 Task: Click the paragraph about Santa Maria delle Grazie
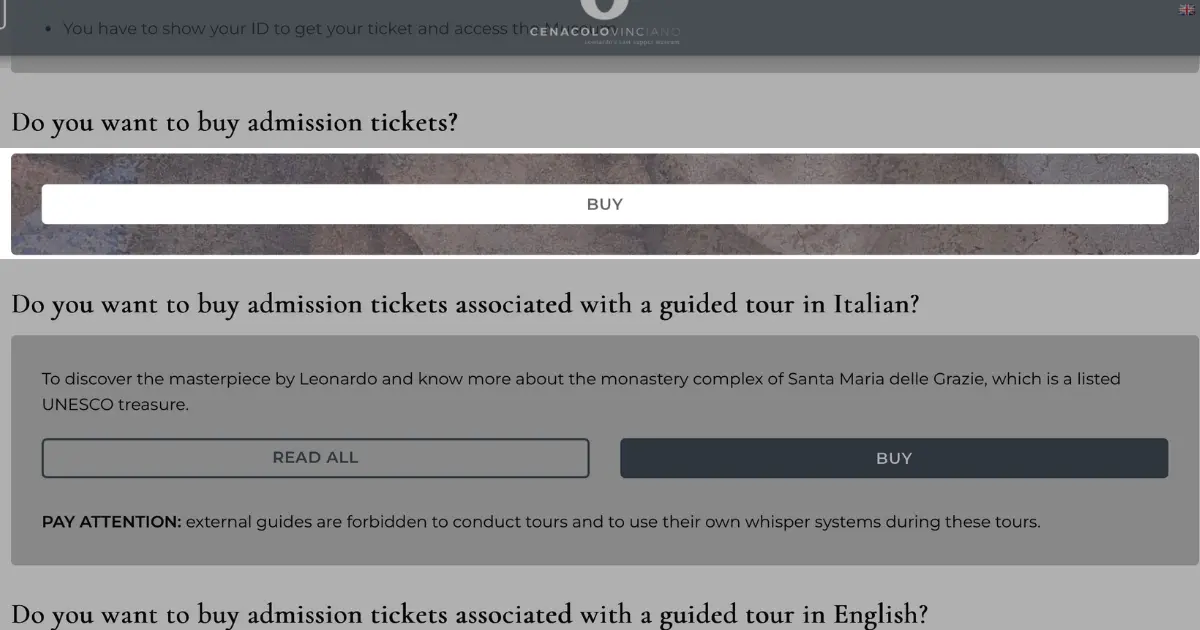point(581,391)
